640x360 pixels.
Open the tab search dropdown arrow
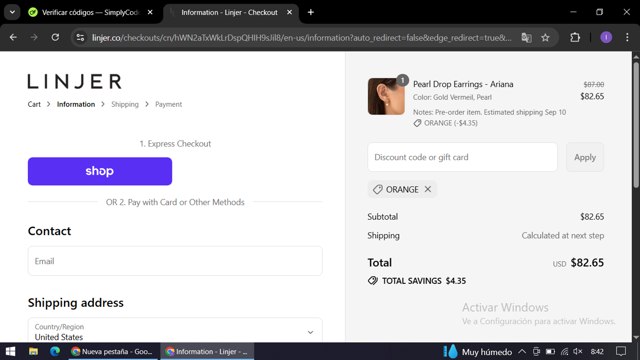pyautogui.click(x=12, y=12)
